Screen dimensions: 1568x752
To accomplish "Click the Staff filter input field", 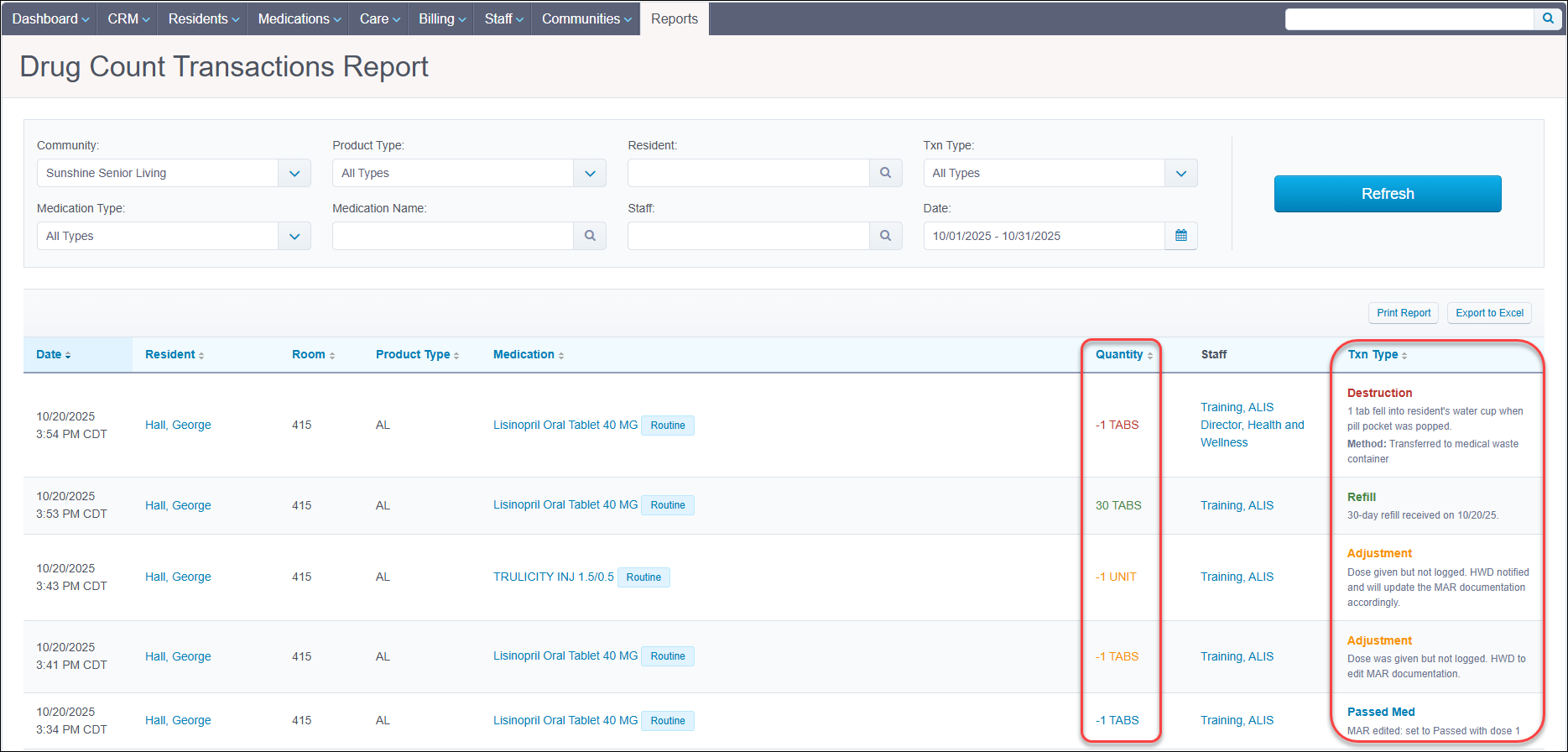I will (748, 236).
